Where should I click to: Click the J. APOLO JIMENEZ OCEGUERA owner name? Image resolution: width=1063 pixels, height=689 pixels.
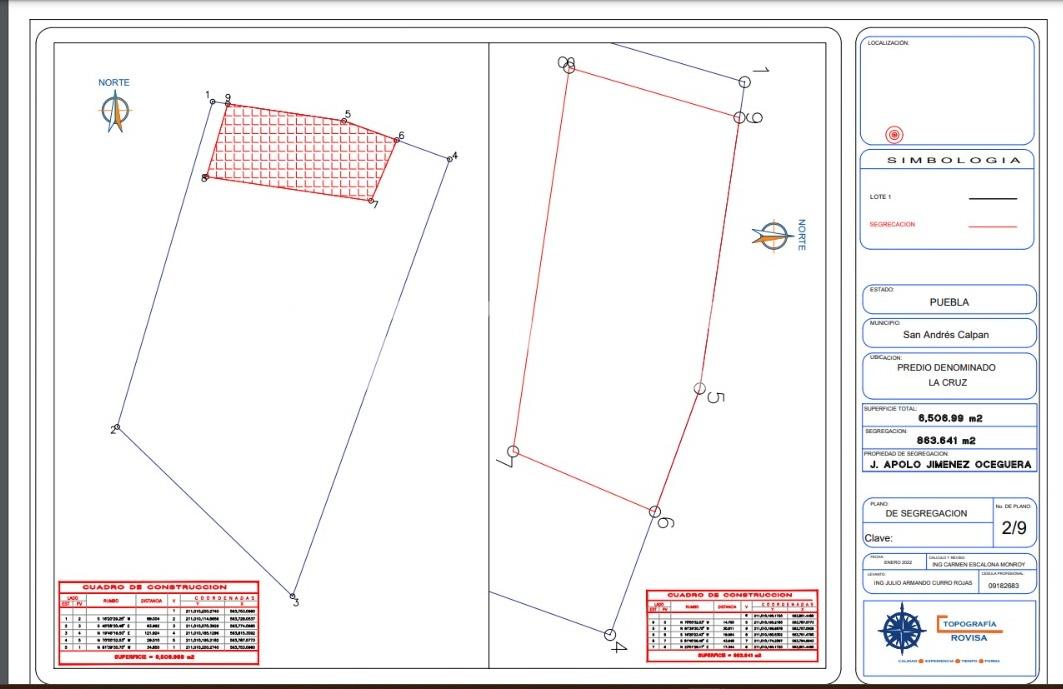point(950,465)
